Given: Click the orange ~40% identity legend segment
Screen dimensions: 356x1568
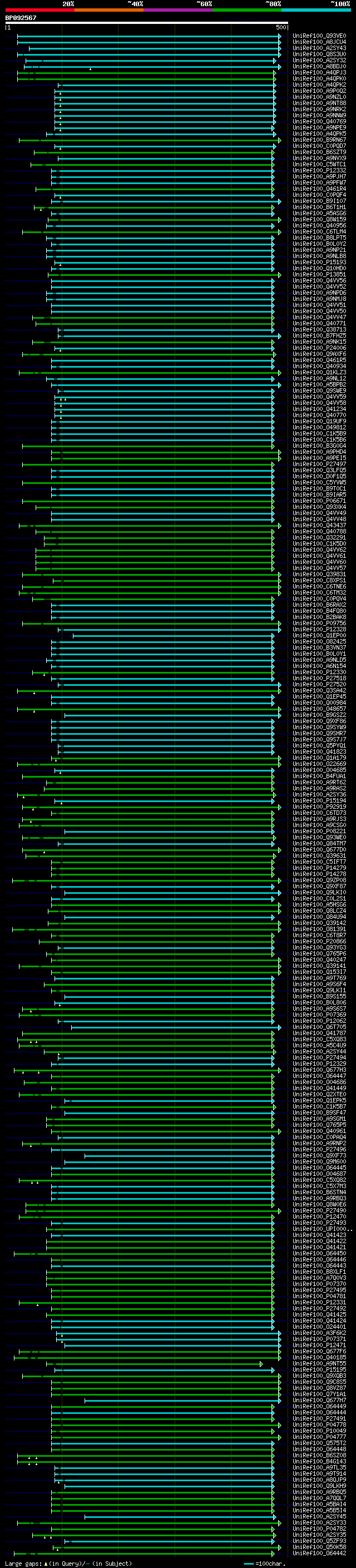Looking at the screenshot, I should pyautogui.click(x=109, y=10).
